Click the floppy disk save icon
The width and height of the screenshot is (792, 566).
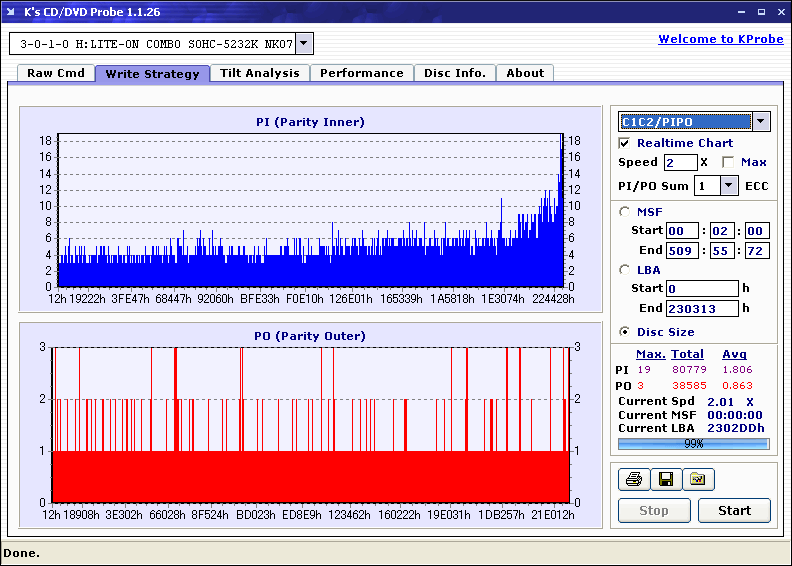click(665, 480)
